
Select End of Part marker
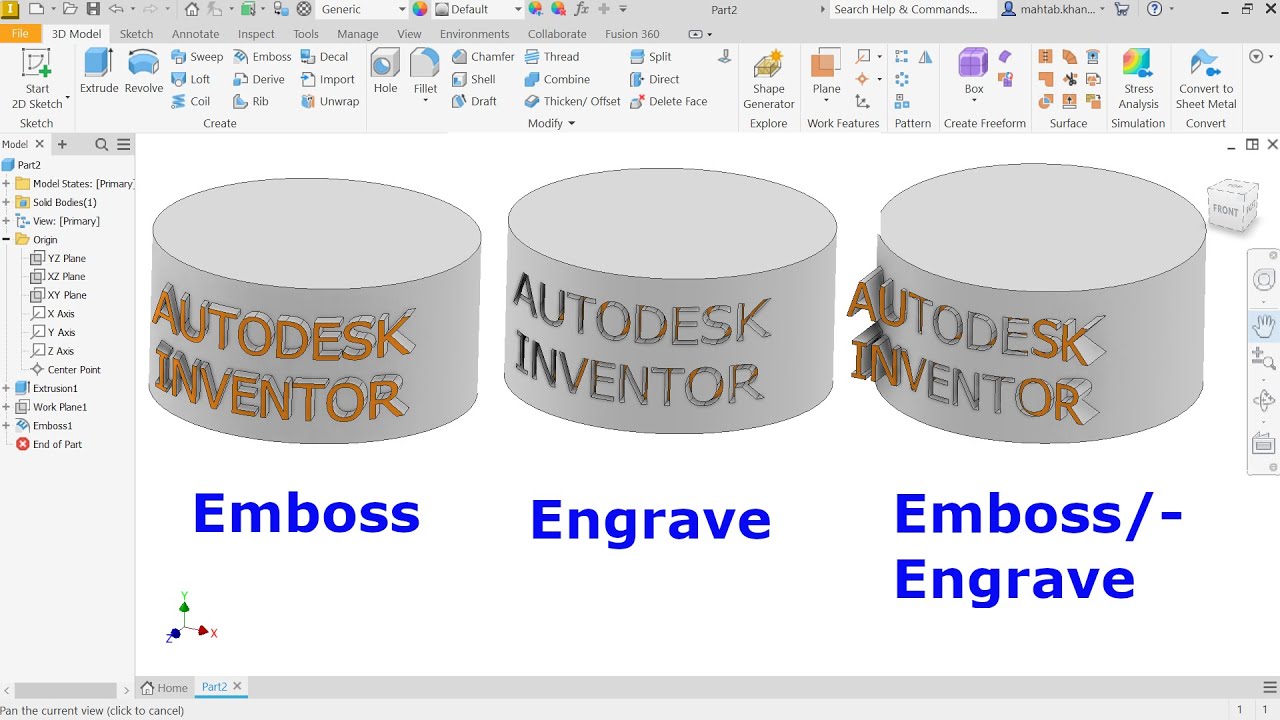[x=49, y=444]
